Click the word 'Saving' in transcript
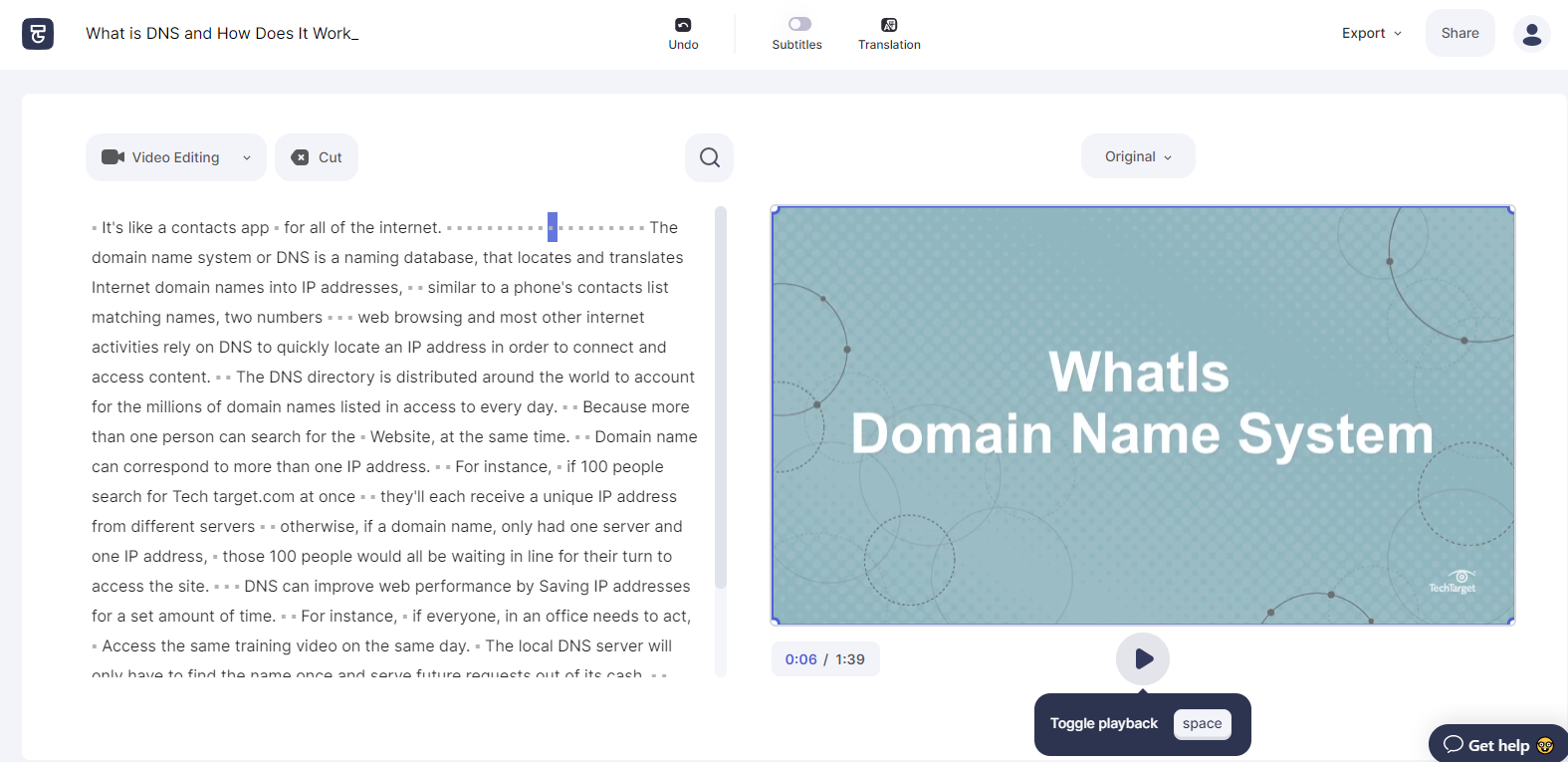This screenshot has height=762, width=1568. click(x=562, y=587)
